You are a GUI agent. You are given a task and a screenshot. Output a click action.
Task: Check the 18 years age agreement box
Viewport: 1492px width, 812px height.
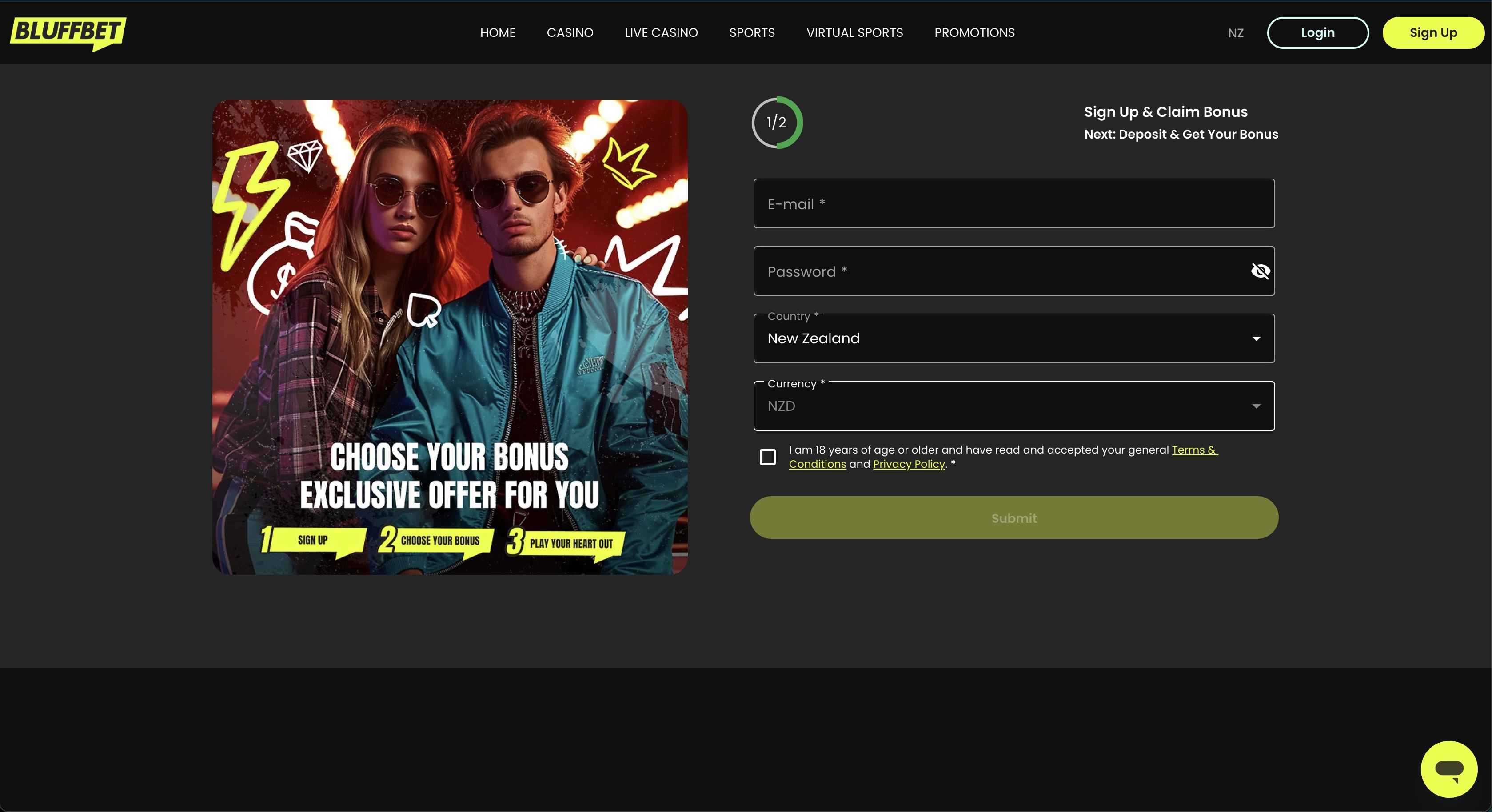[767, 457]
